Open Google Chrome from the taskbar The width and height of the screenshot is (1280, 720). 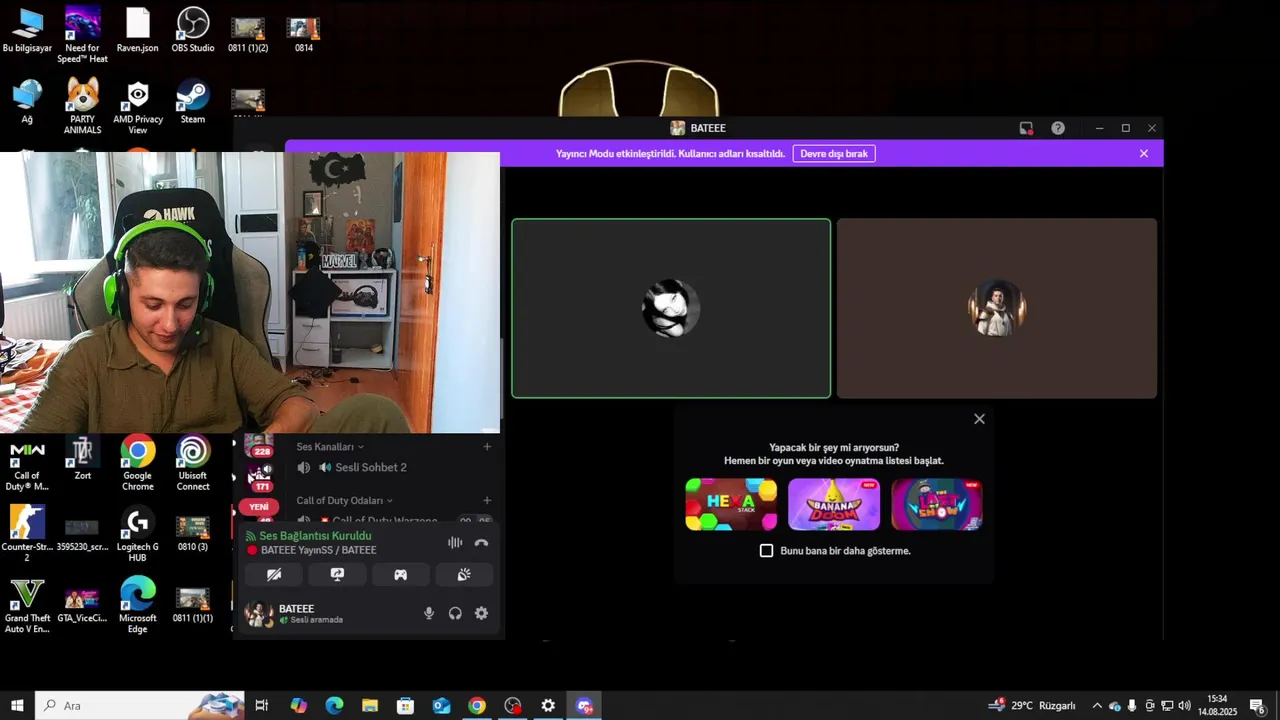(x=477, y=705)
